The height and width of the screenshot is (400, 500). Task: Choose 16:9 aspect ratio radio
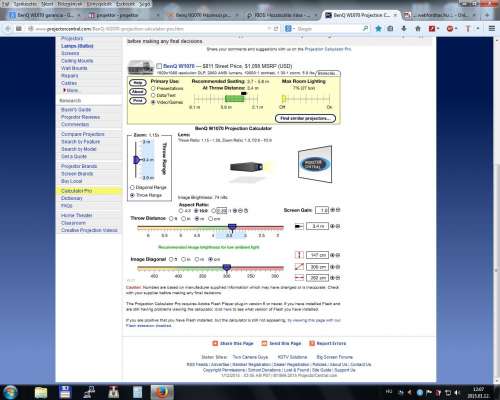(x=196, y=211)
